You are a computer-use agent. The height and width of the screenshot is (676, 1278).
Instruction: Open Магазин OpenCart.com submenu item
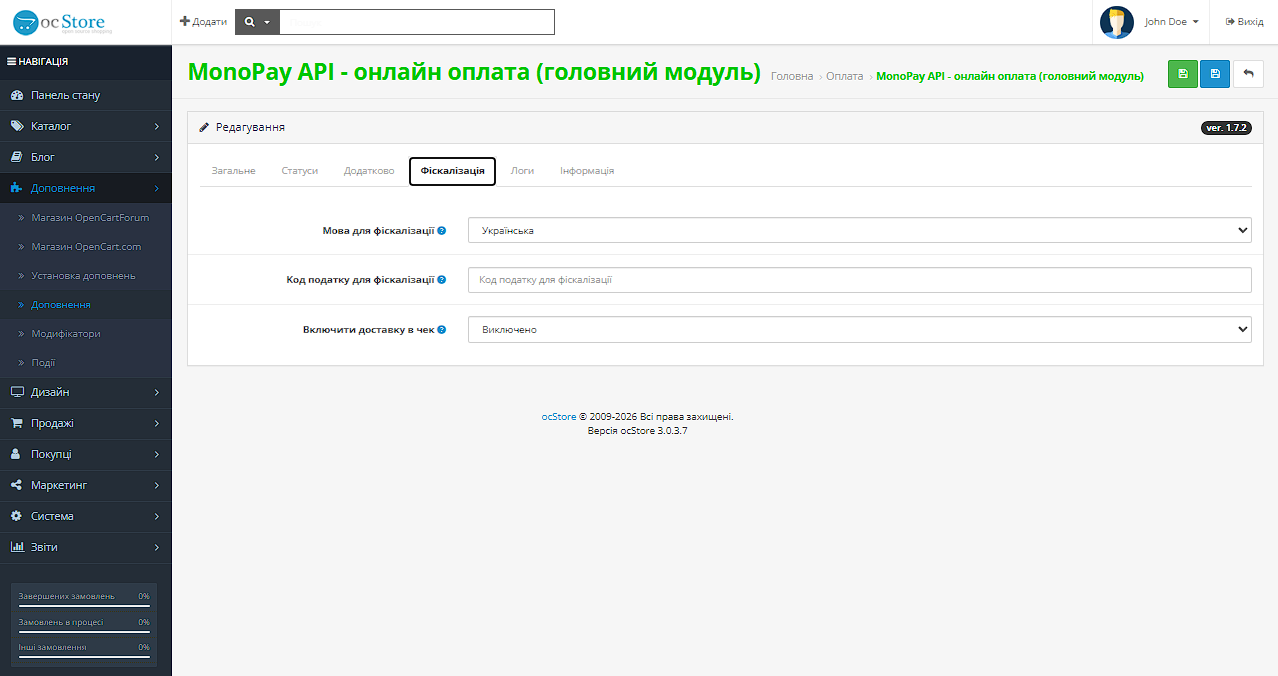[x=86, y=246]
